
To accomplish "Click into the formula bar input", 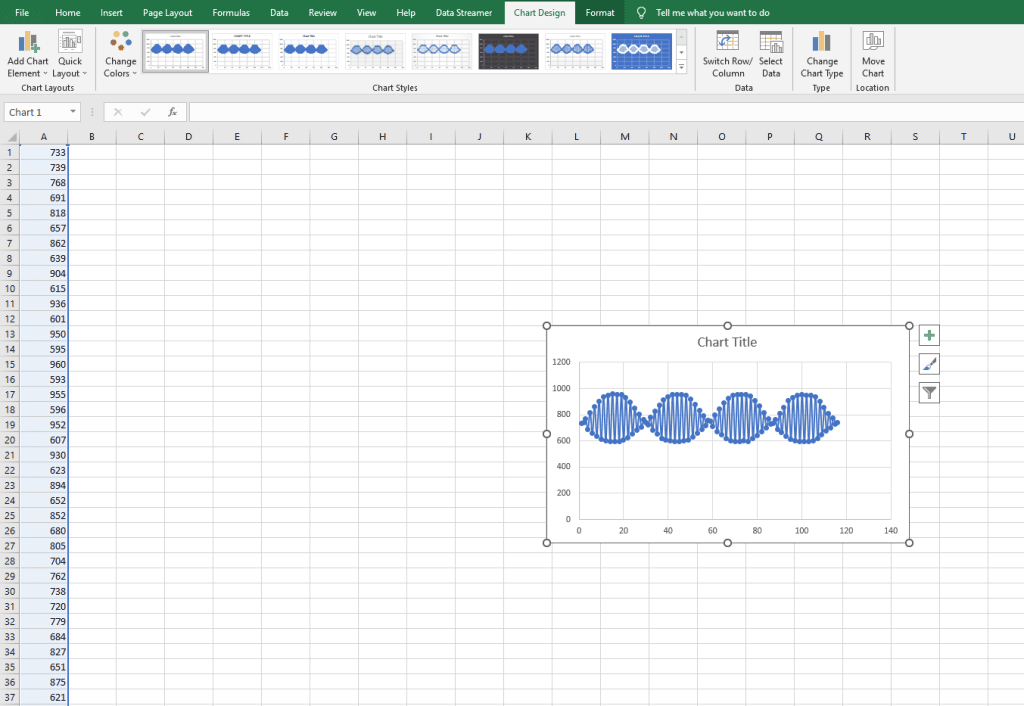I will coord(606,112).
